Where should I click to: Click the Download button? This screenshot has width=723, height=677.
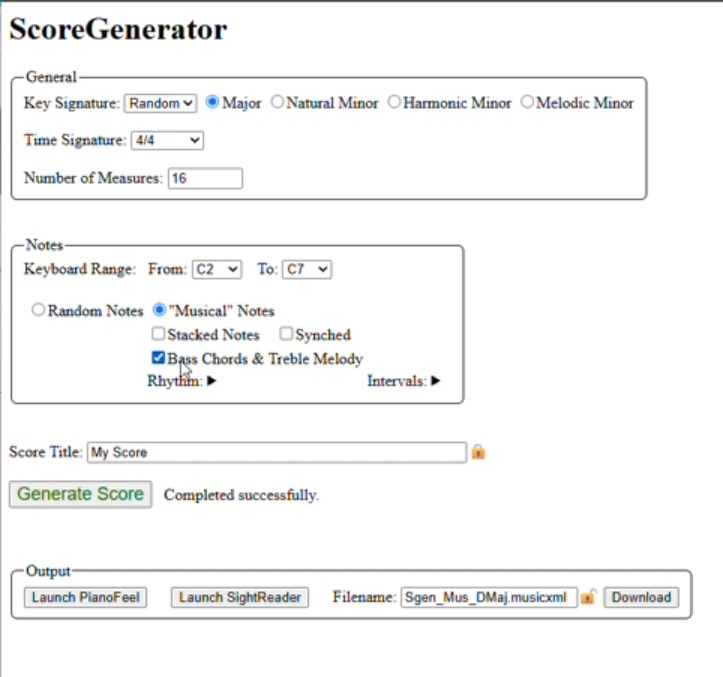[x=641, y=597]
